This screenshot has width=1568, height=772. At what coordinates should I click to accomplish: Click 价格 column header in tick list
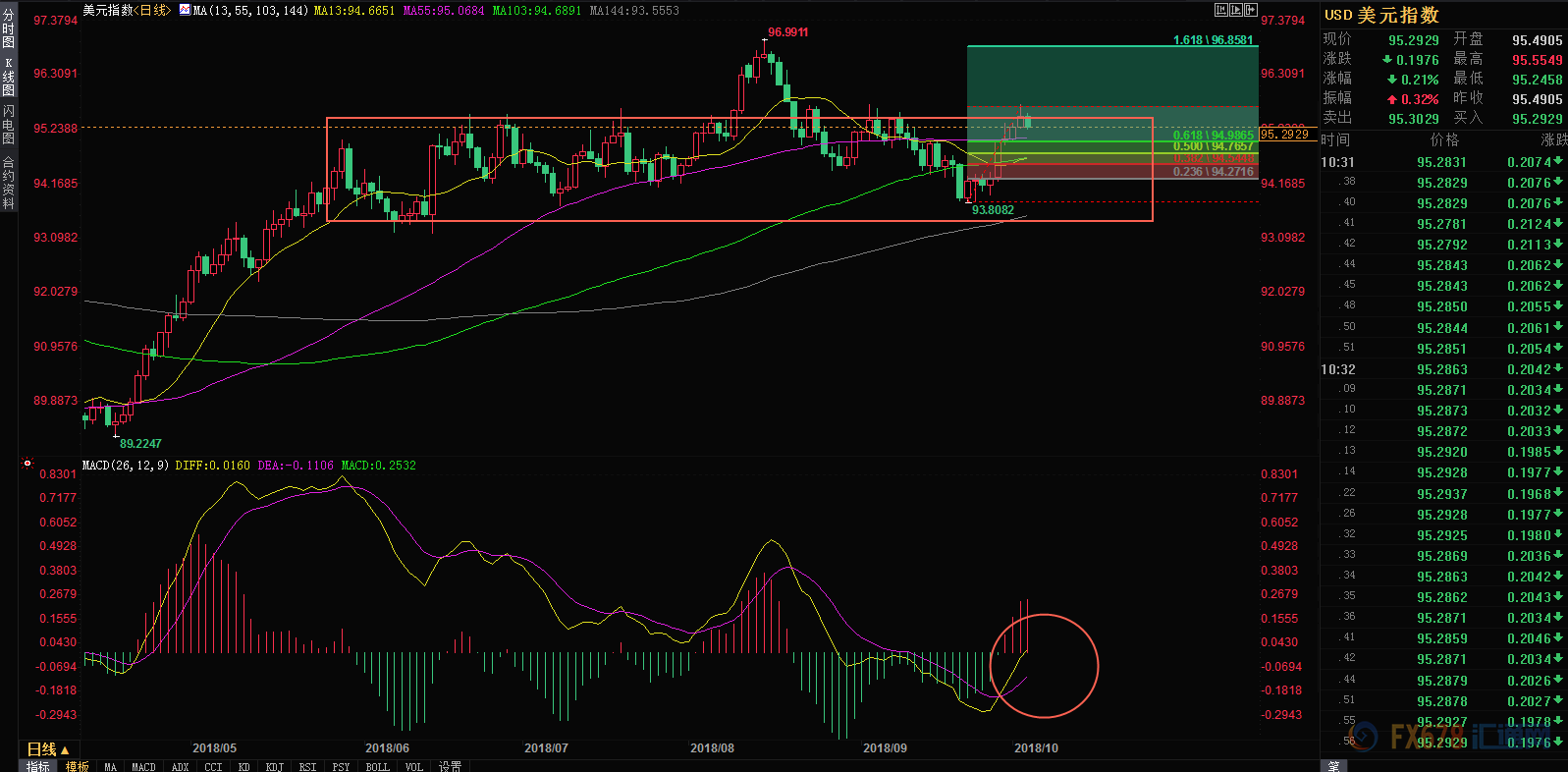1444,140
